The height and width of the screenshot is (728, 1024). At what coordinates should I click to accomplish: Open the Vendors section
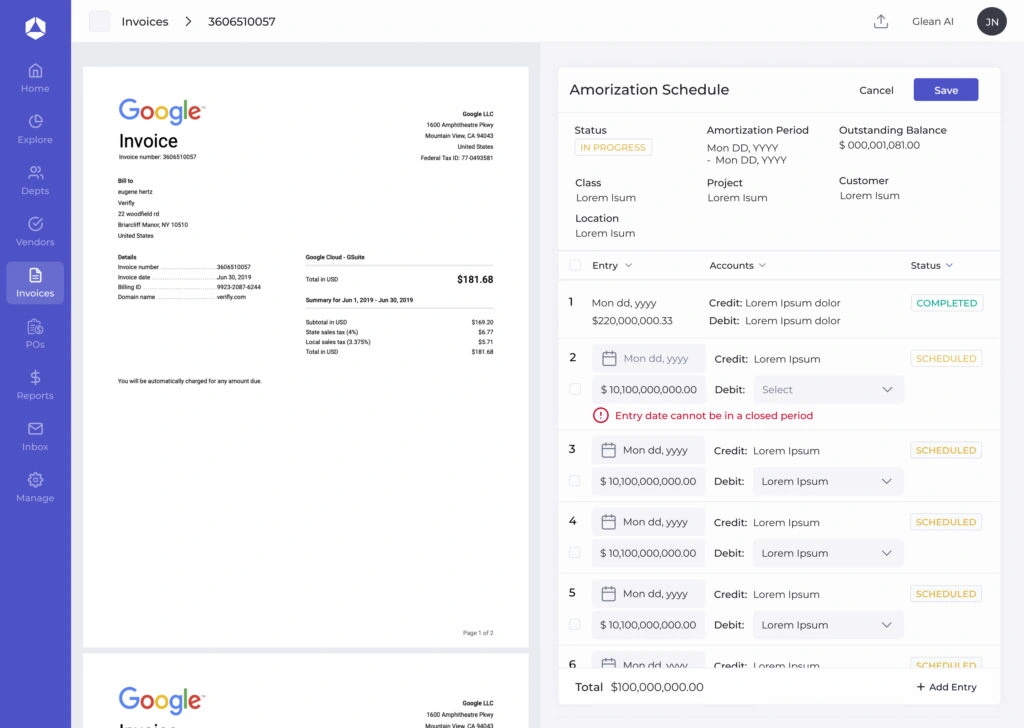click(35, 231)
